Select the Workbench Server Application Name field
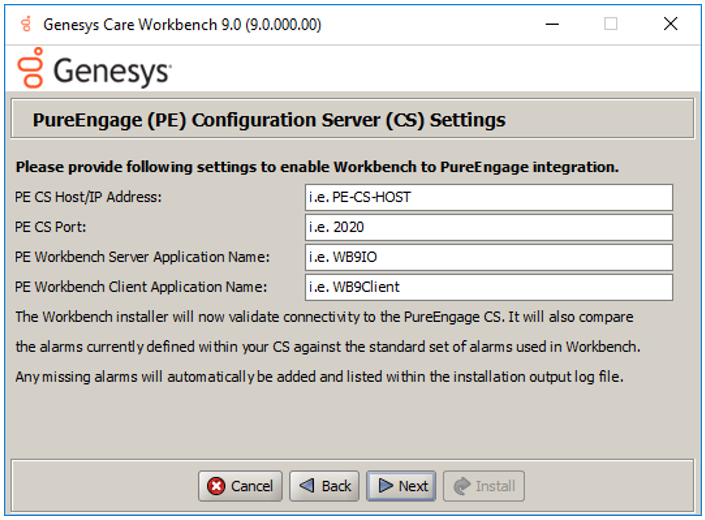705x520 pixels. coord(488,257)
